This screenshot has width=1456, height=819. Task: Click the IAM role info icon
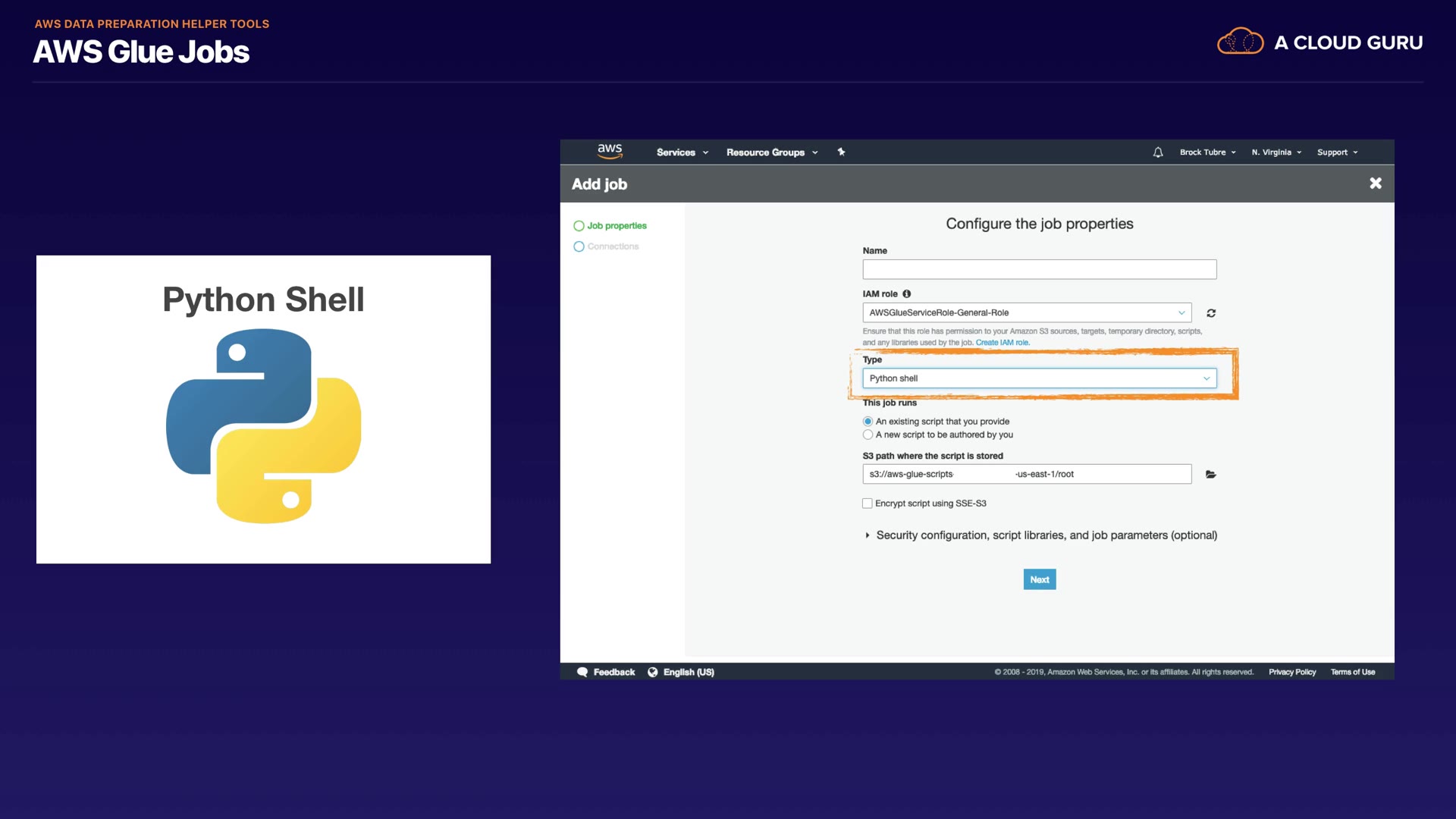tap(906, 294)
